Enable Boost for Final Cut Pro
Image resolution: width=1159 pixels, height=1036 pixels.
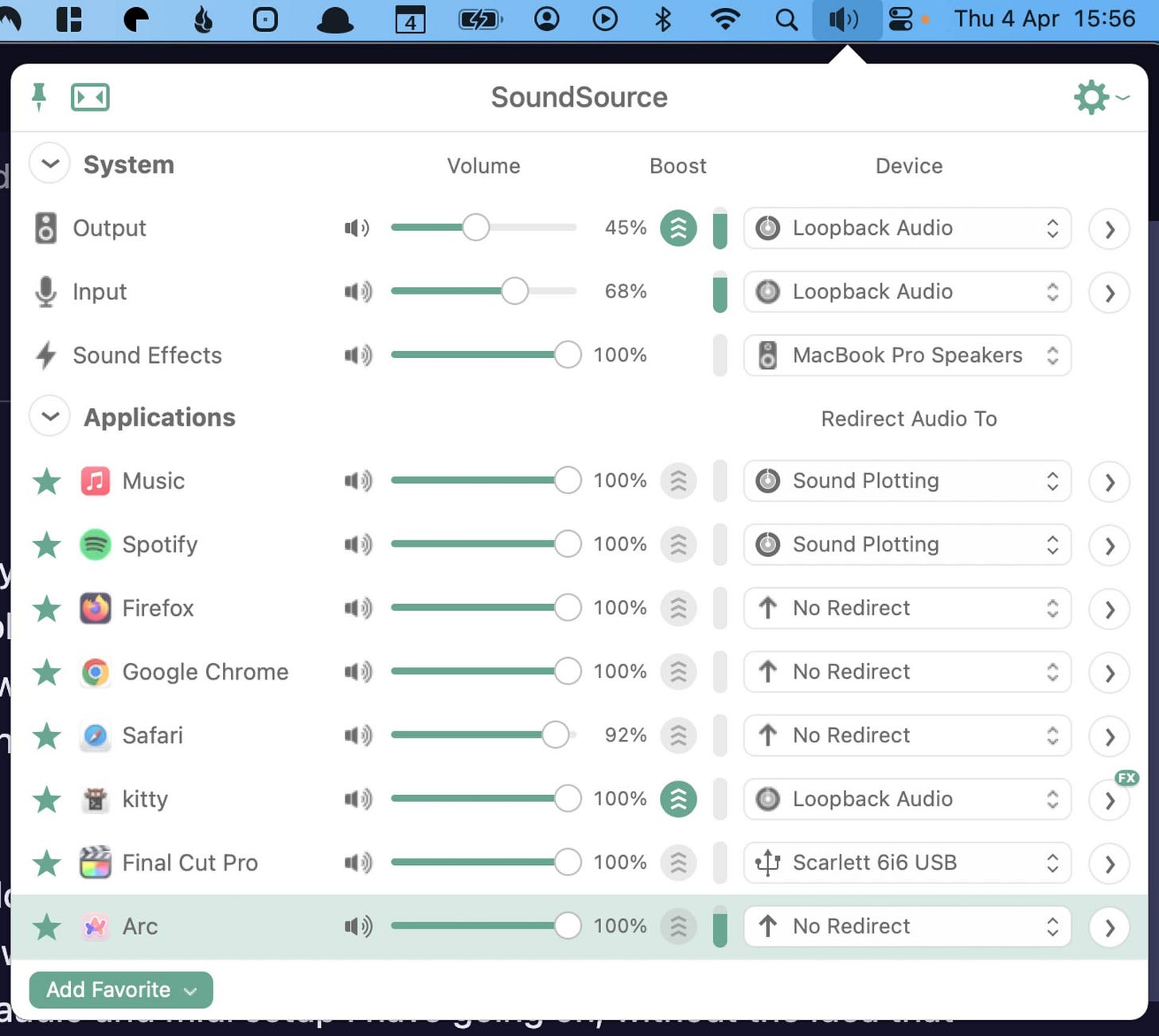pos(678,863)
